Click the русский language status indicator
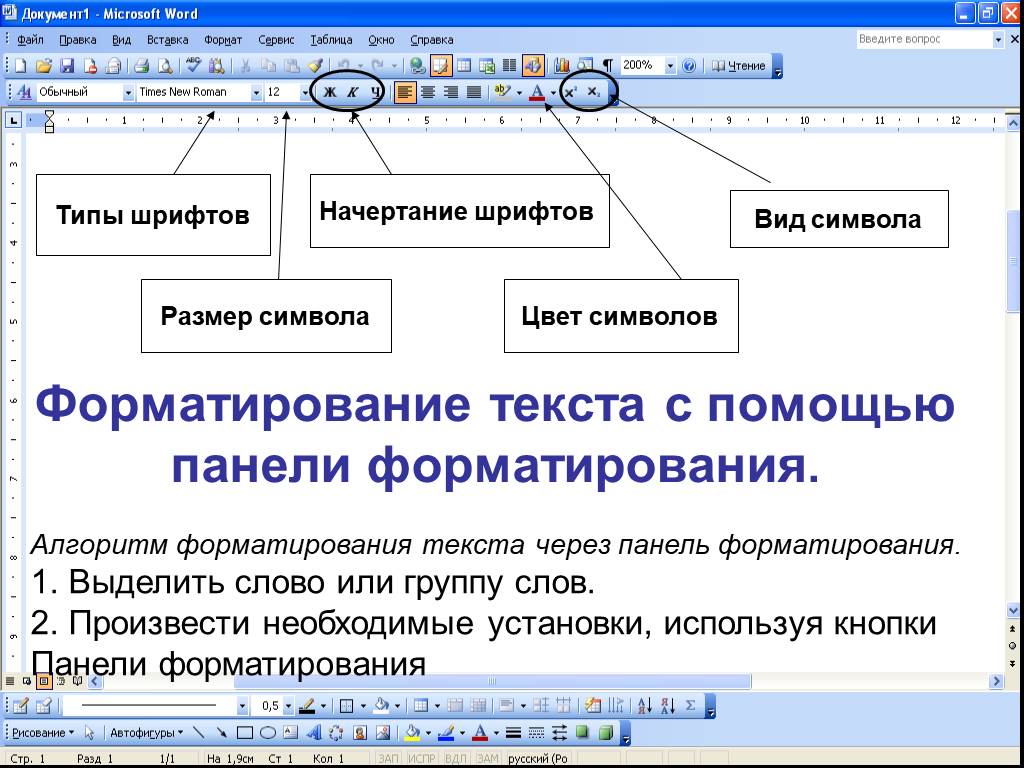 538,759
